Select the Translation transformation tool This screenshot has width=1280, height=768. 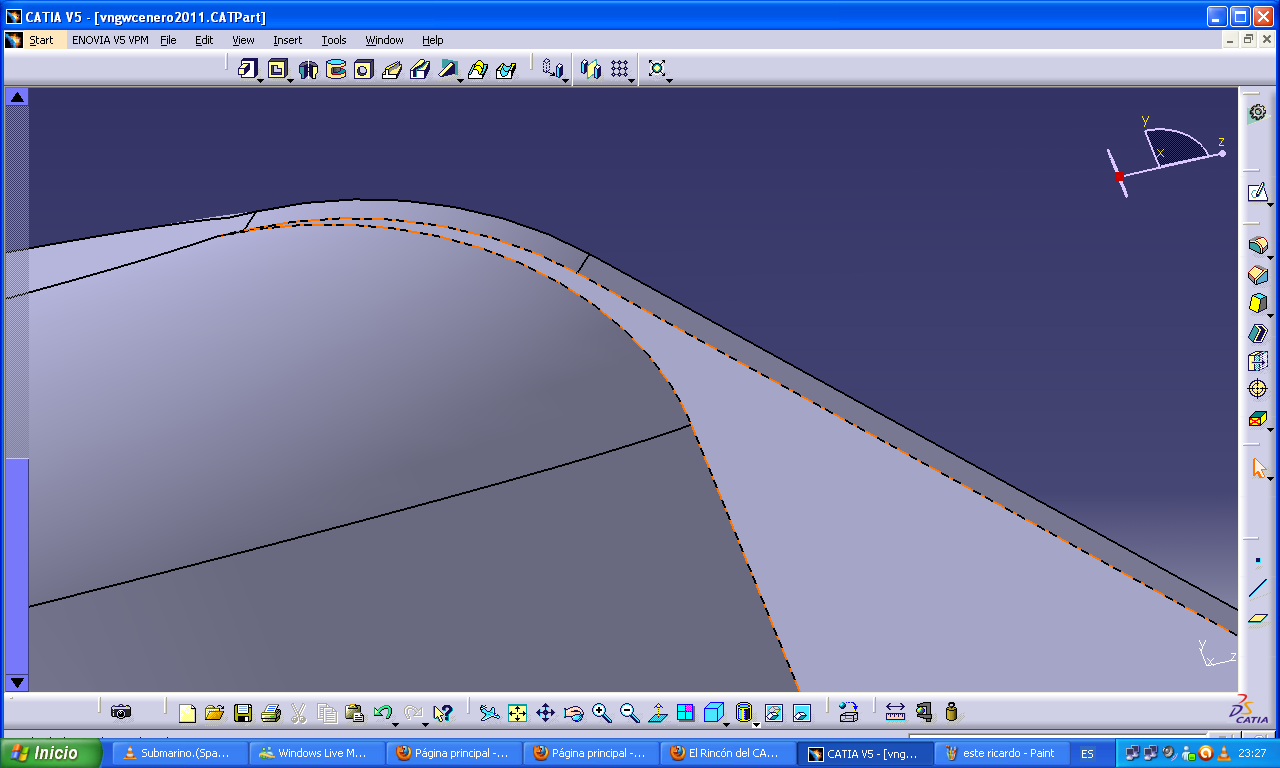pyautogui.click(x=551, y=68)
